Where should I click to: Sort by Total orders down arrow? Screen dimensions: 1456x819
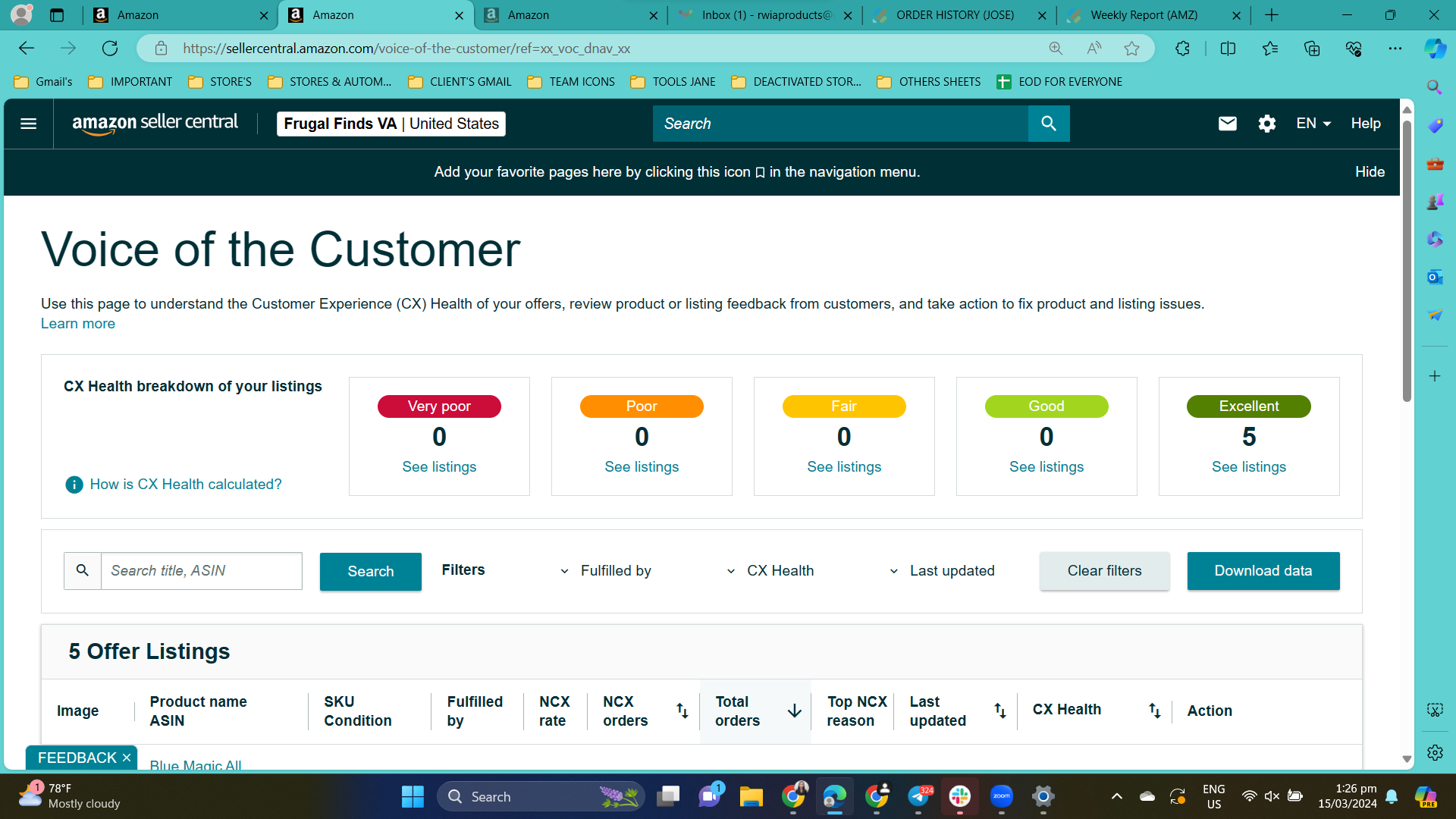(794, 711)
